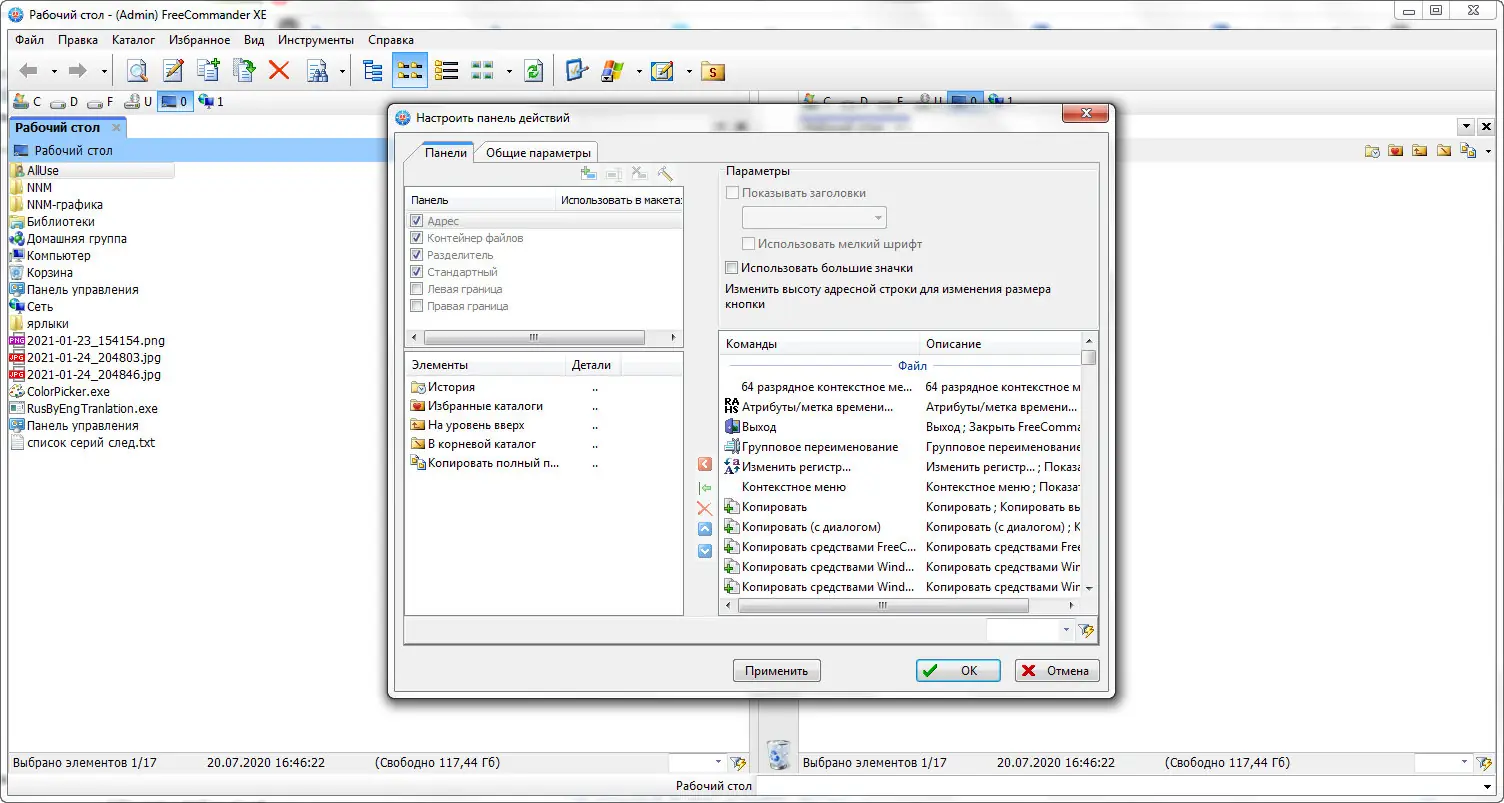Viewport: 1504px width, 803px height.
Task: Click the Отмена button
Action: click(x=1057, y=671)
